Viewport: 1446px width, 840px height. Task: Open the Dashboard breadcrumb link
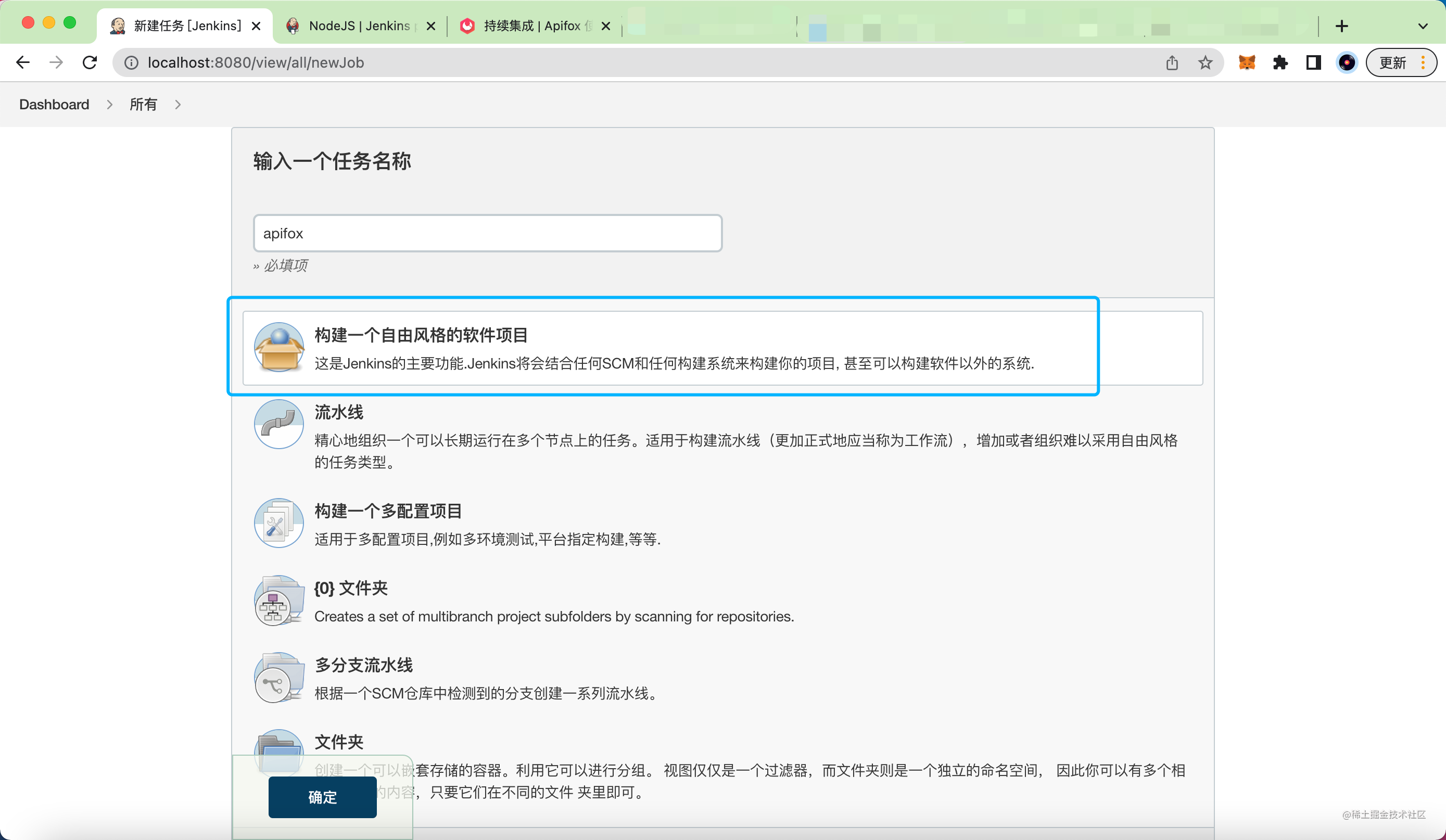coord(54,105)
